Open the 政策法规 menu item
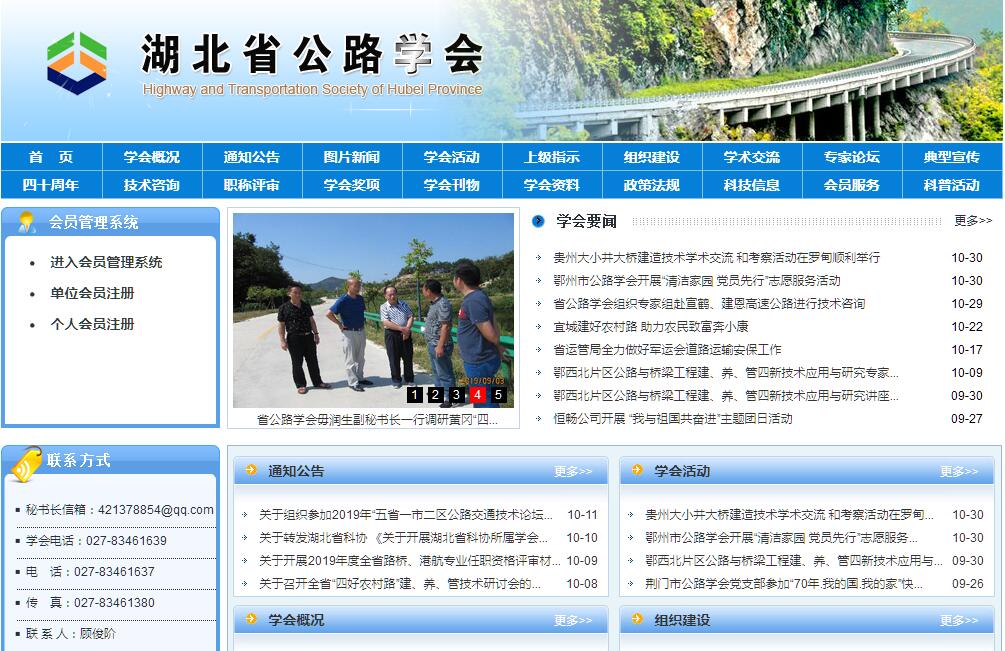The image size is (1005, 651). coord(652,185)
